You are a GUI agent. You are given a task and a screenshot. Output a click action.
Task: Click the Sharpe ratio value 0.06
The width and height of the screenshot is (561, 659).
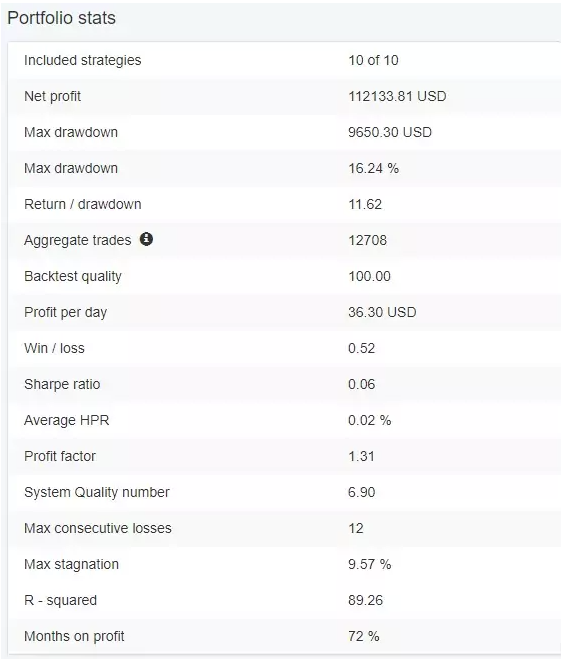(x=361, y=385)
